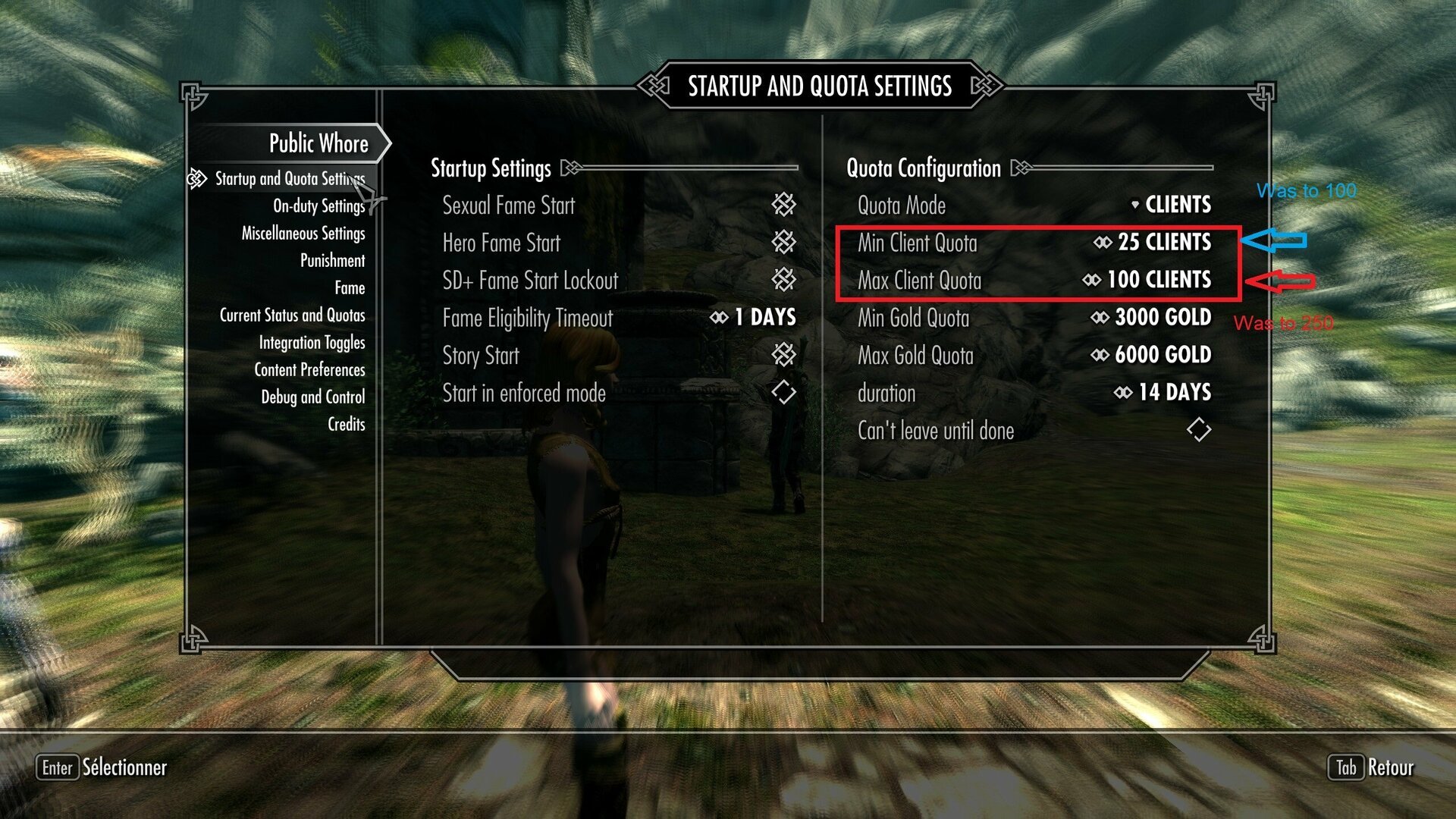Select Current Status and Quotas menu item

click(293, 315)
